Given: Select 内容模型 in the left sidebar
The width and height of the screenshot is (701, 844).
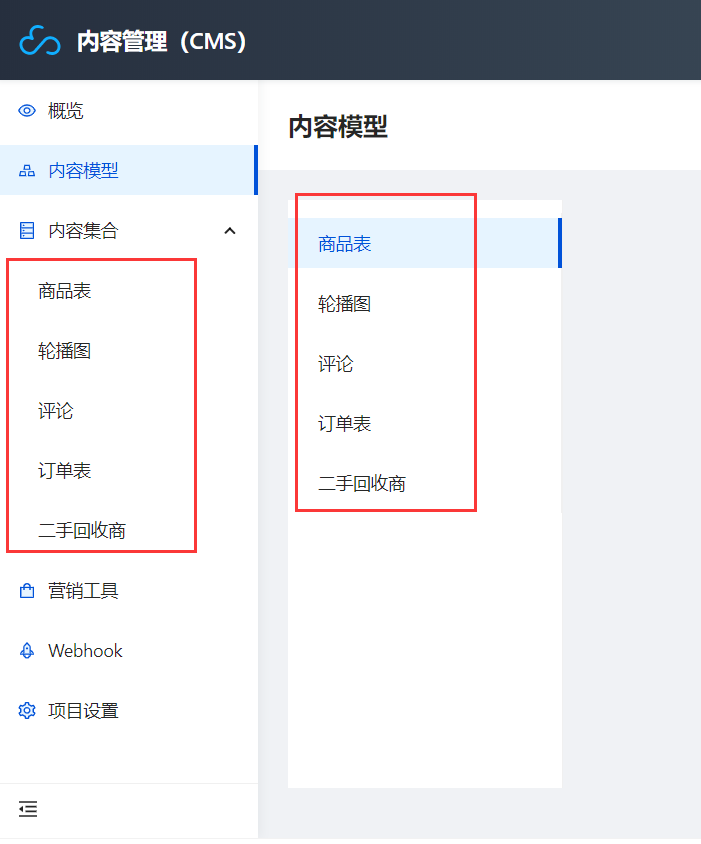Looking at the screenshot, I should (x=129, y=170).
